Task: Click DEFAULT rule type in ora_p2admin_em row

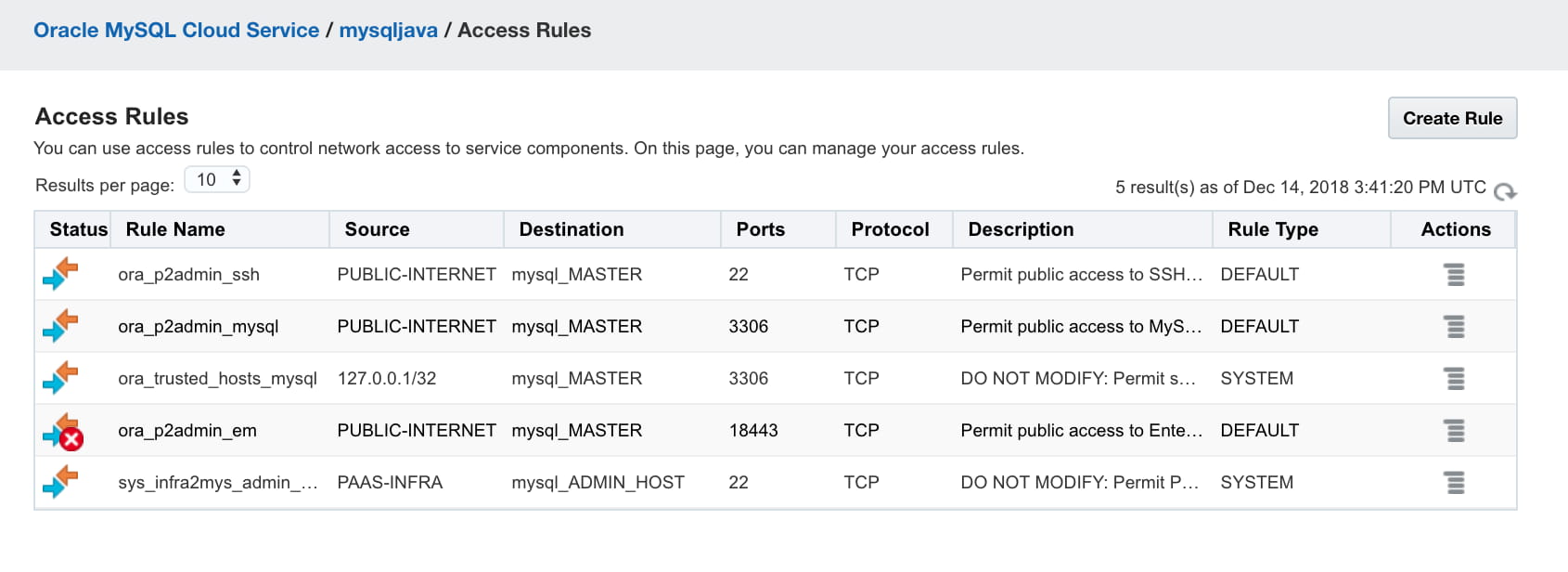Action: click(1260, 431)
